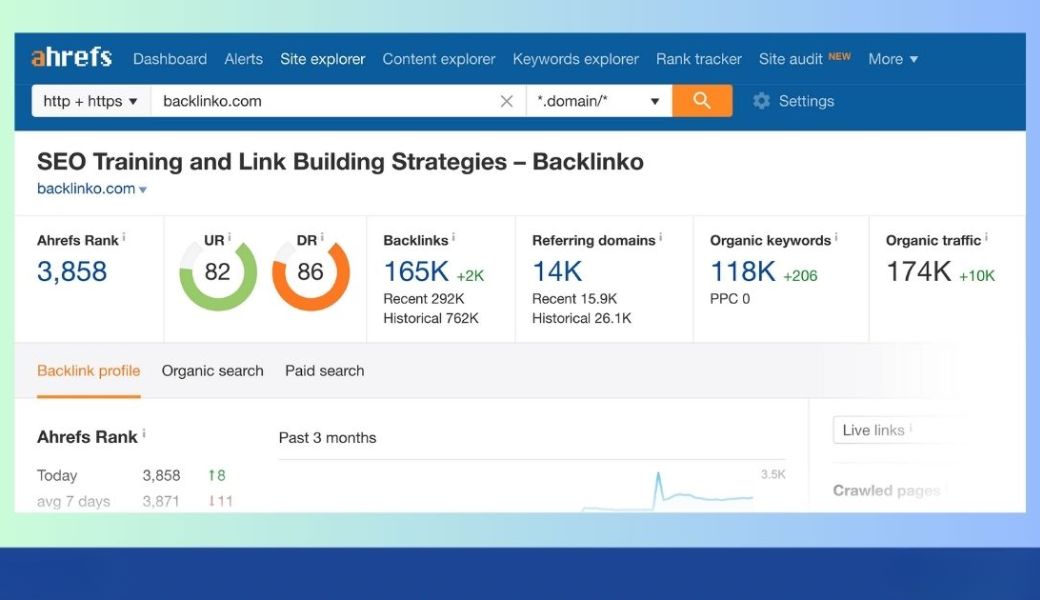Viewport: 1040px width, 600px height.
Task: Go to Dashboard
Action: pos(170,59)
